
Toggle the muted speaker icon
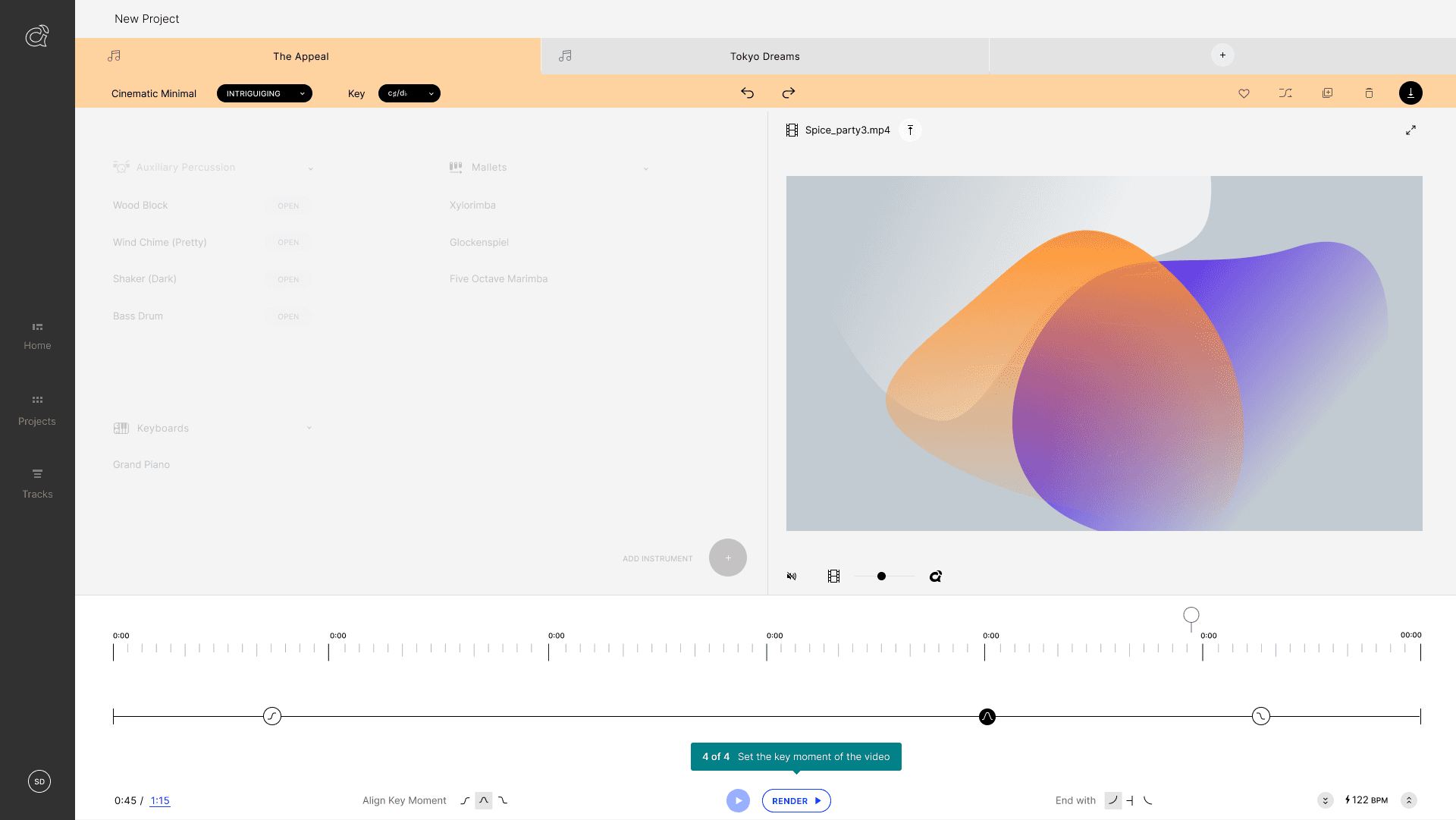792,577
